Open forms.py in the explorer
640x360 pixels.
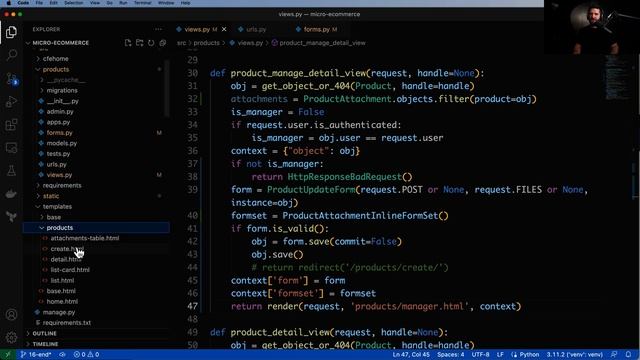pyautogui.click(x=59, y=133)
